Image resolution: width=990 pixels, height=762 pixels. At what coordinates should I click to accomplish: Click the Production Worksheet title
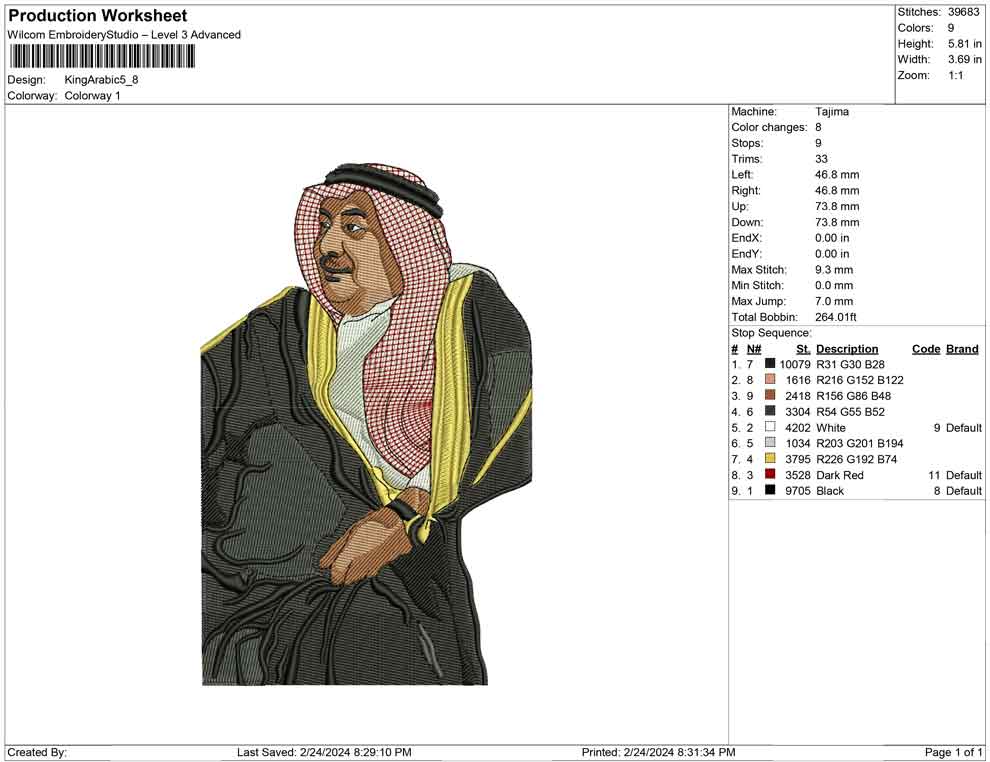pyautogui.click(x=98, y=16)
